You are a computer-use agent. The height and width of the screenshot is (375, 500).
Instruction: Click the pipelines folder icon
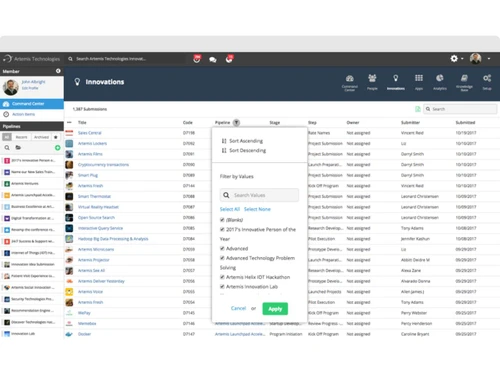(x=18, y=147)
